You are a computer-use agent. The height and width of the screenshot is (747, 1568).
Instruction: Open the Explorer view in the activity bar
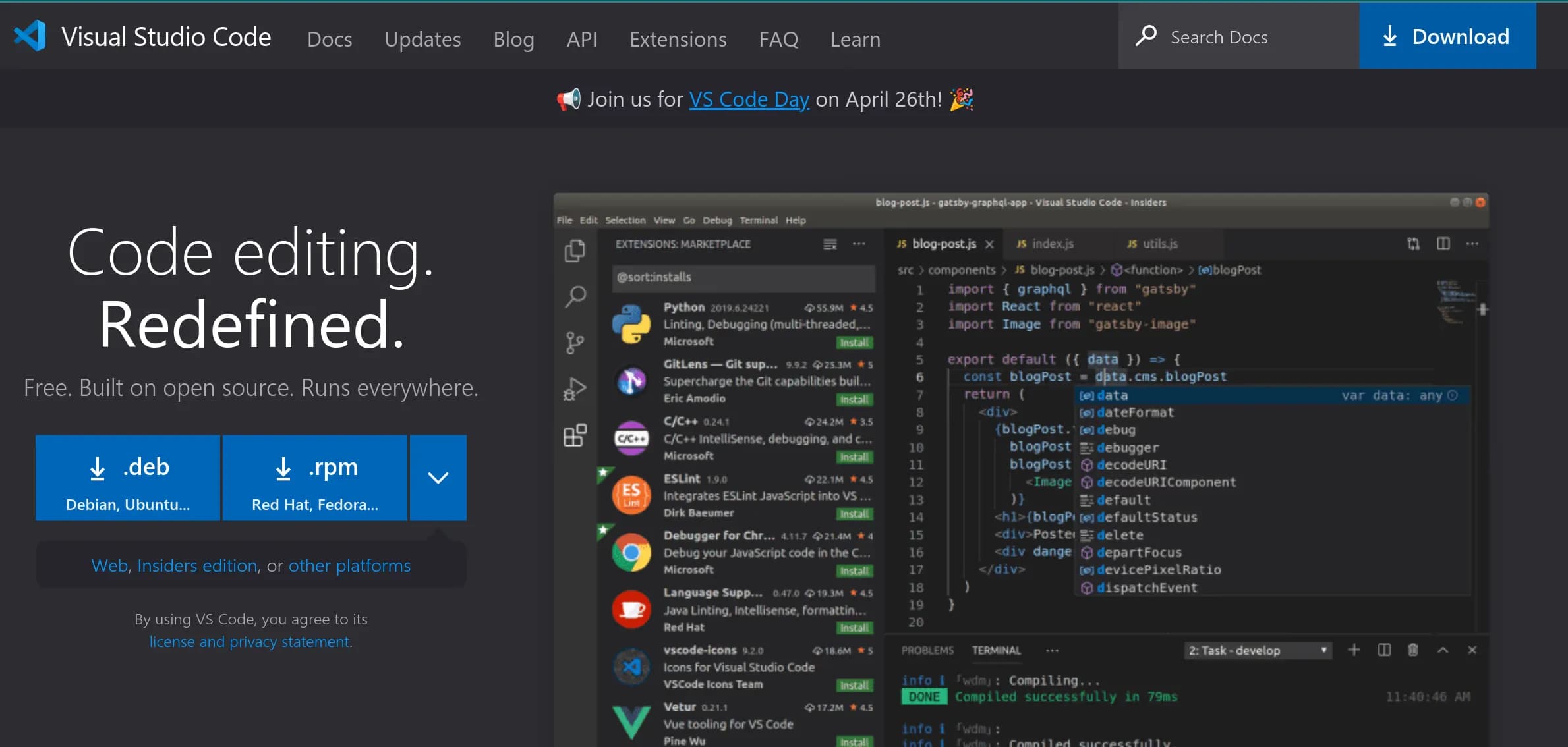tap(575, 251)
